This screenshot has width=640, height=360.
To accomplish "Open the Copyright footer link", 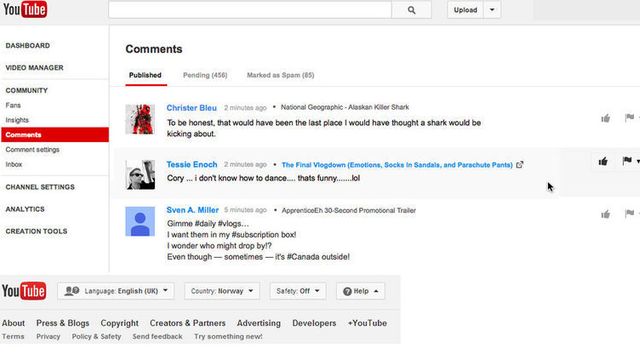I will click(119, 323).
